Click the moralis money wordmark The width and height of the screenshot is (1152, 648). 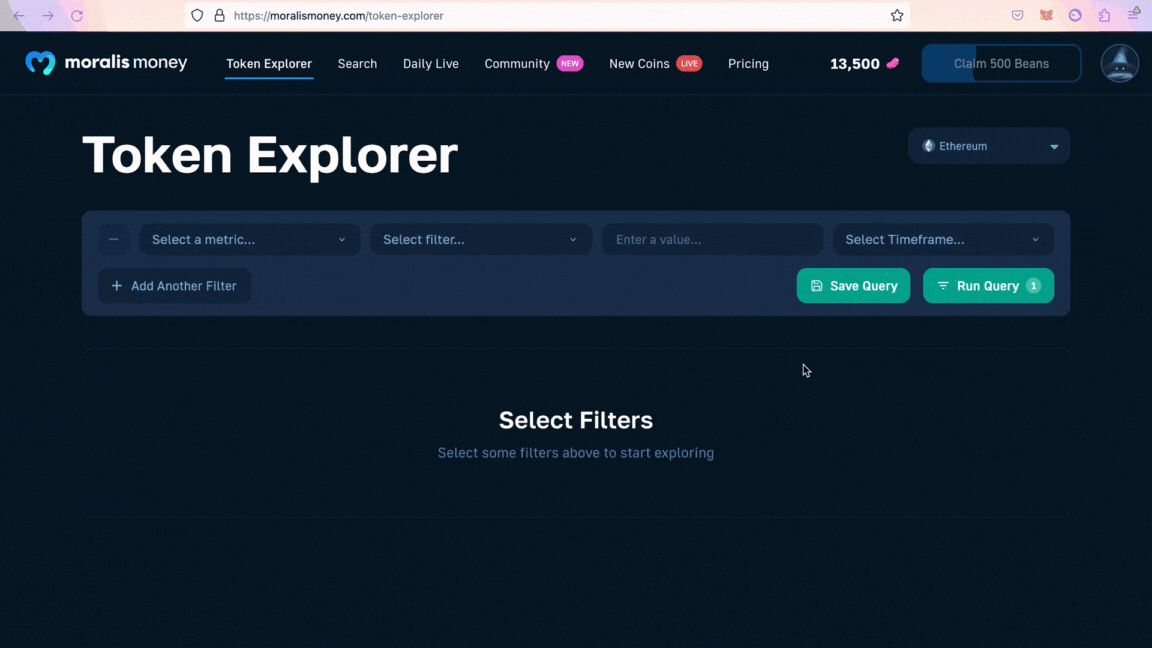click(x=126, y=63)
